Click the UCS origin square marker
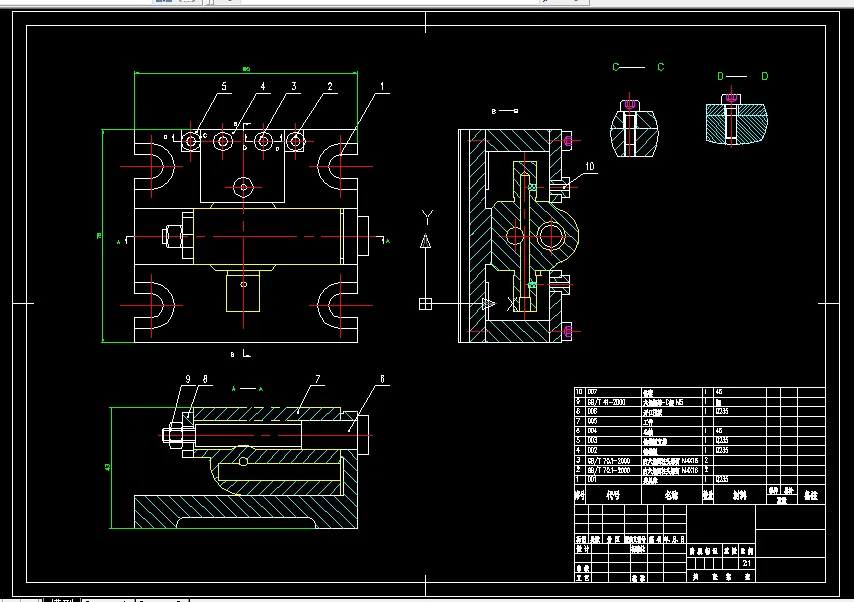 [x=425, y=304]
